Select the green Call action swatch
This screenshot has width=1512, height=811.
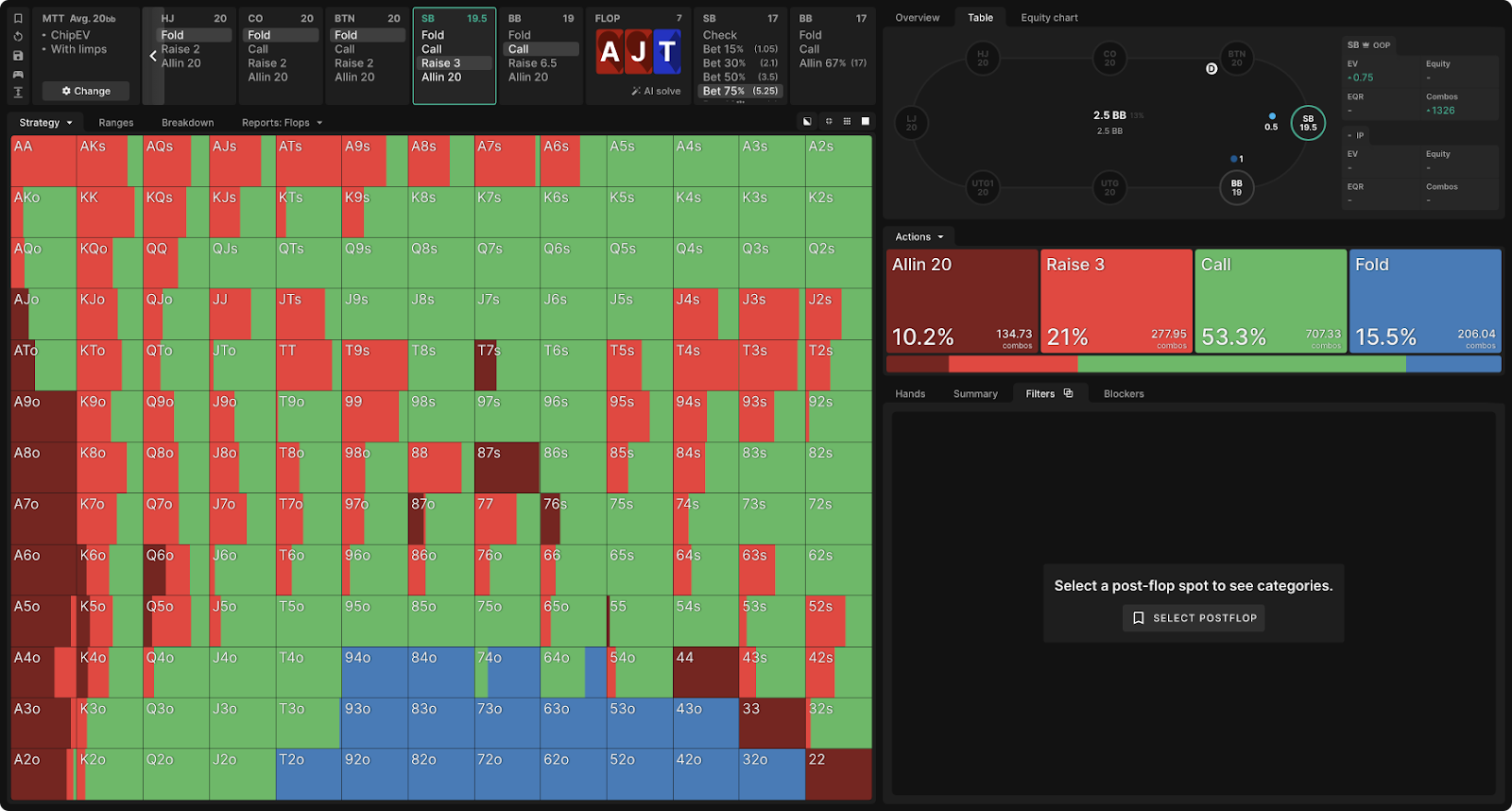(1270, 301)
